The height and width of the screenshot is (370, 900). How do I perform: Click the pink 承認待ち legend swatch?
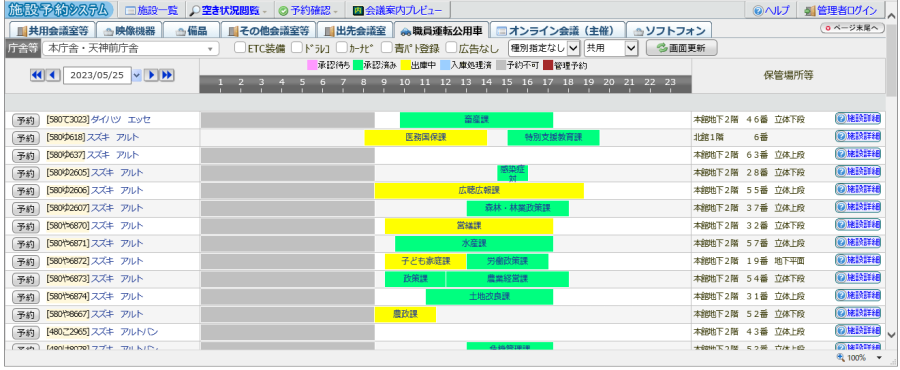click(312, 65)
